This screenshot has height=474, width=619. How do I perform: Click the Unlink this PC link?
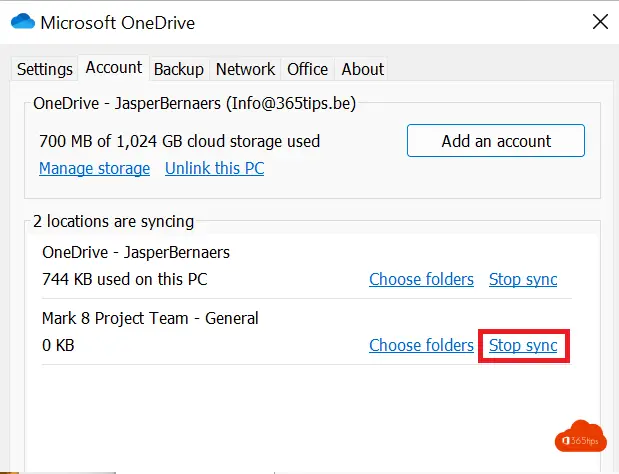(x=214, y=169)
